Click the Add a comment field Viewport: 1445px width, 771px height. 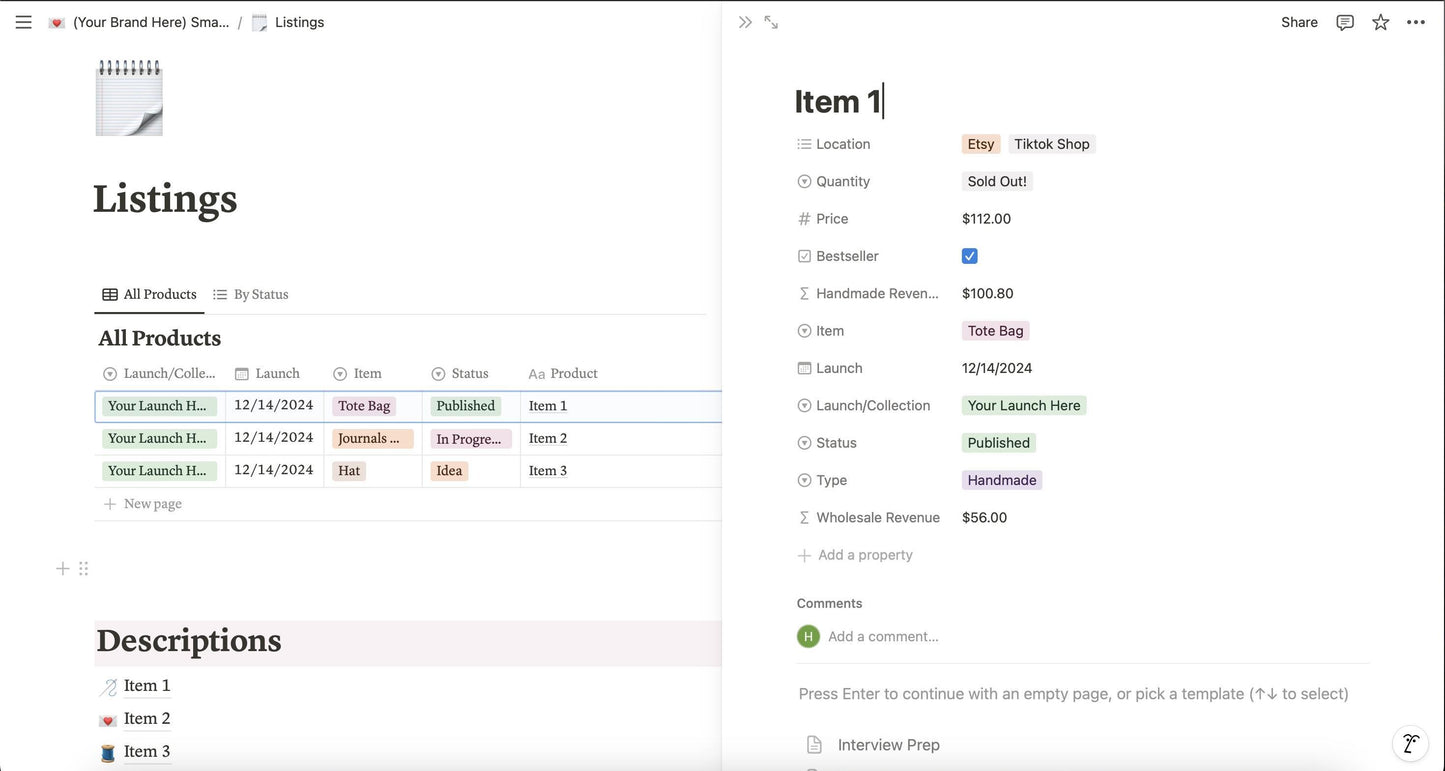coord(883,636)
